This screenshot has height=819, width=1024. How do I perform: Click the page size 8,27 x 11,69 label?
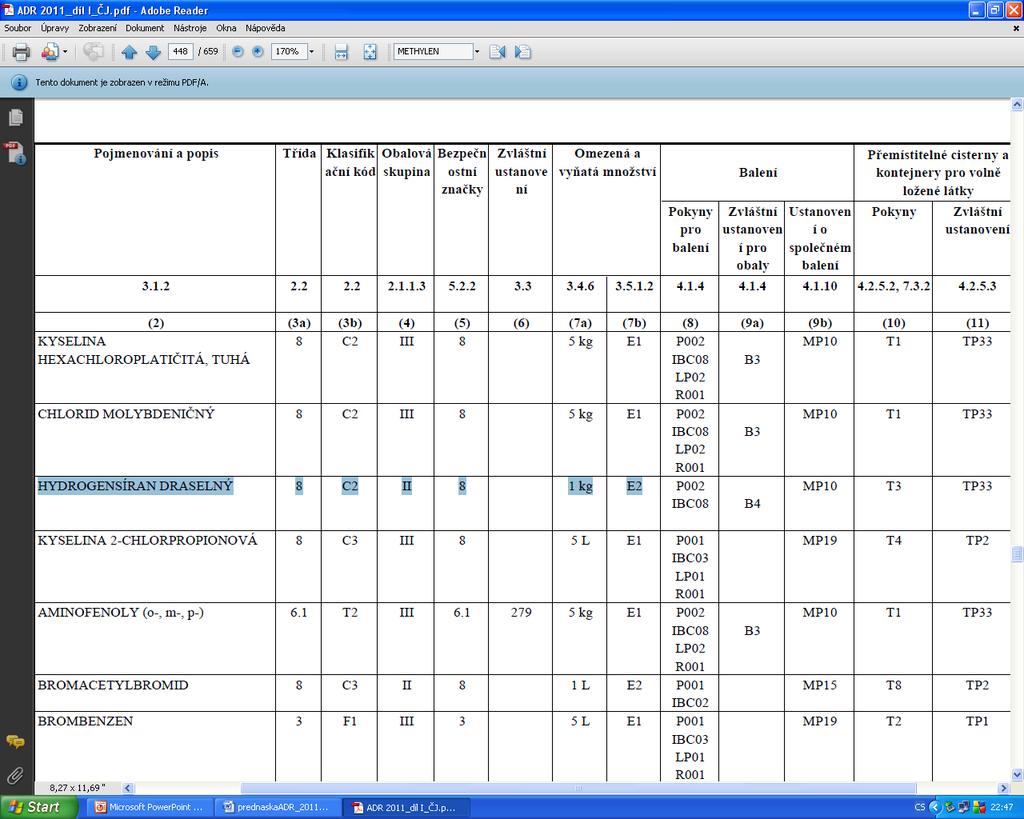77,788
